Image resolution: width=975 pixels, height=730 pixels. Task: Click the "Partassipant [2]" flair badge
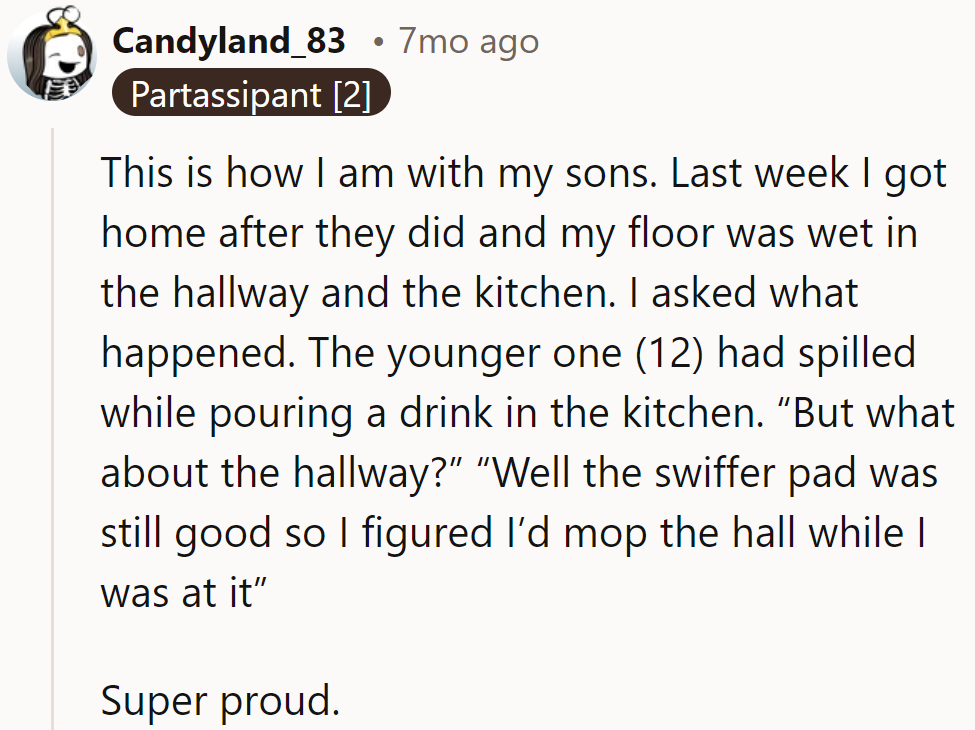pos(250,95)
